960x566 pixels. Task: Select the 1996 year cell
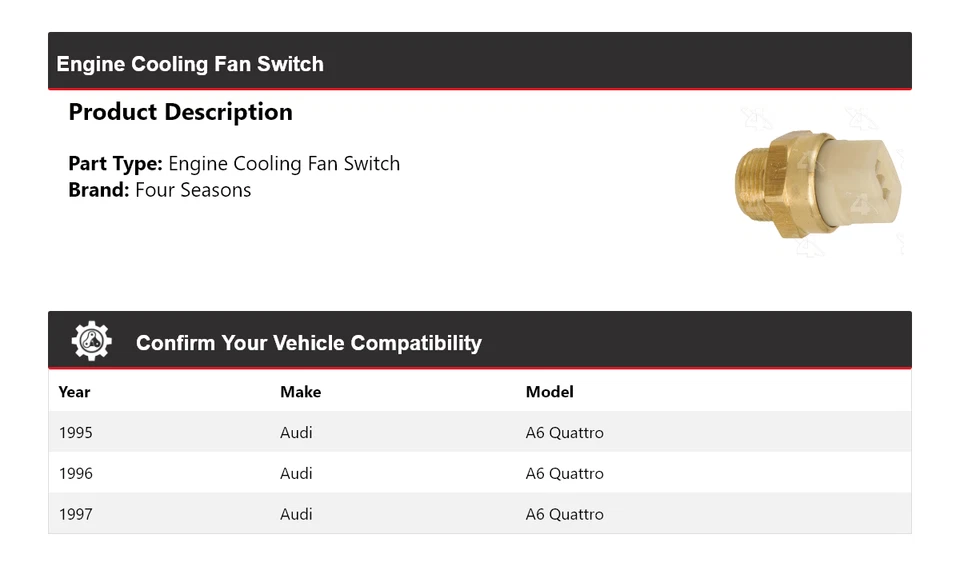pos(75,474)
